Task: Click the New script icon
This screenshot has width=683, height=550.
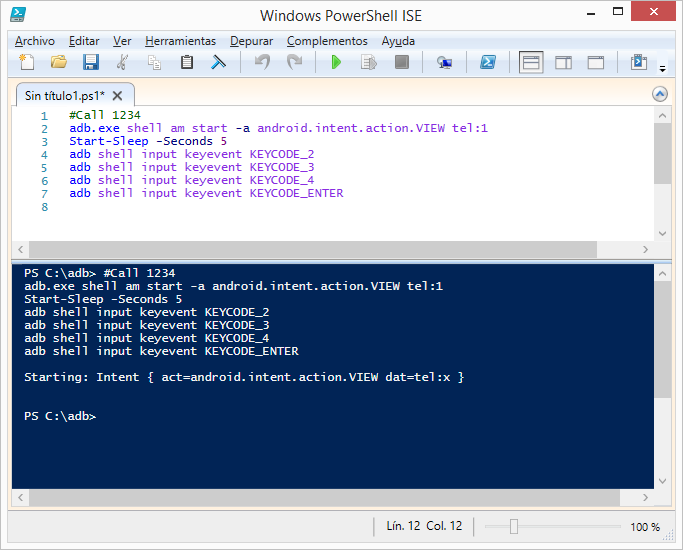Action: click(x=27, y=62)
